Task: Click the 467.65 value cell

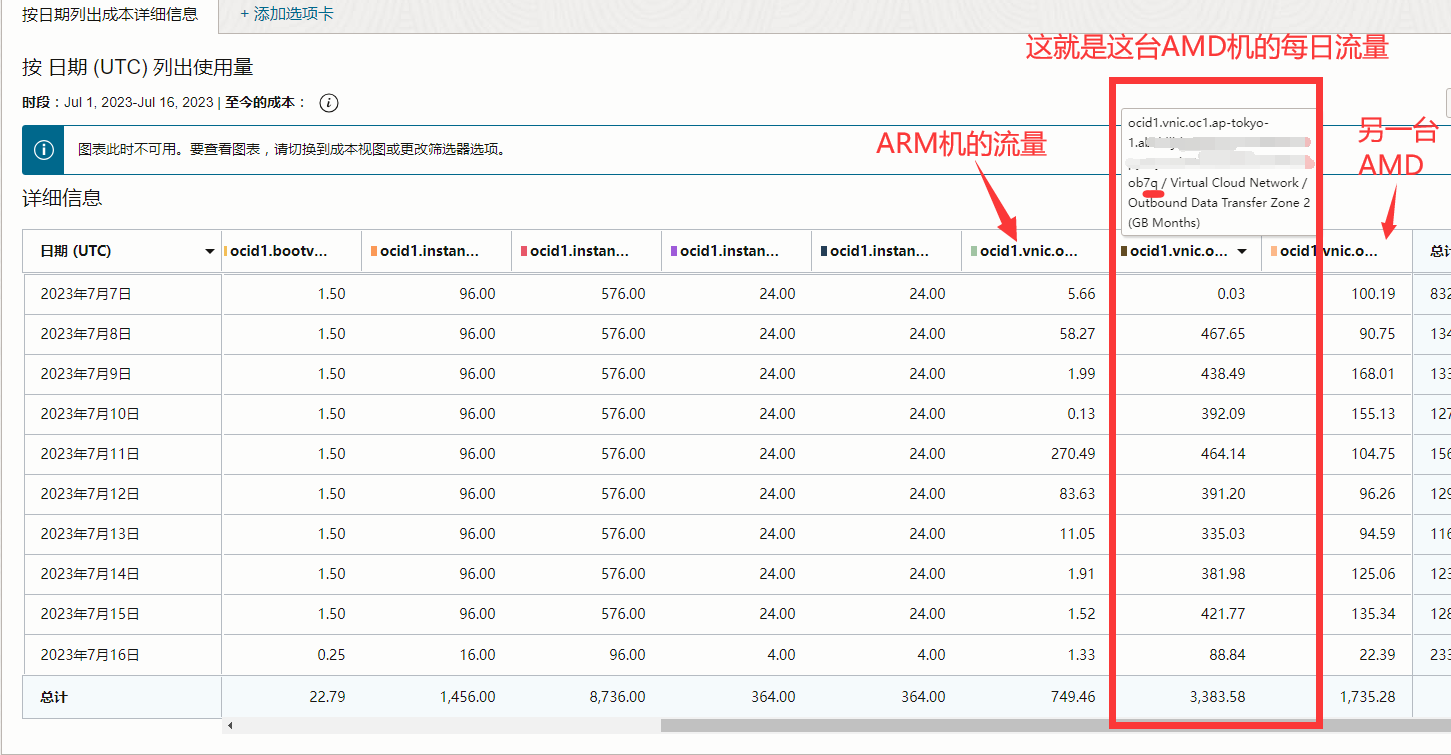Action: coord(1223,334)
